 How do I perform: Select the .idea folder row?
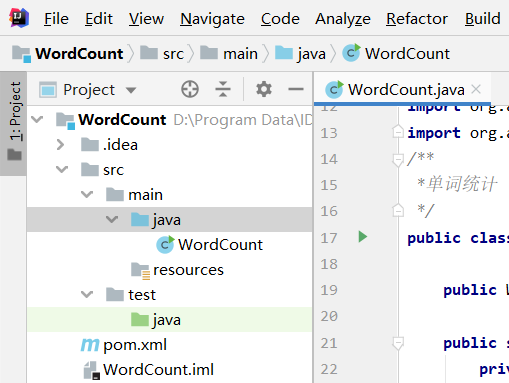click(x=169, y=145)
